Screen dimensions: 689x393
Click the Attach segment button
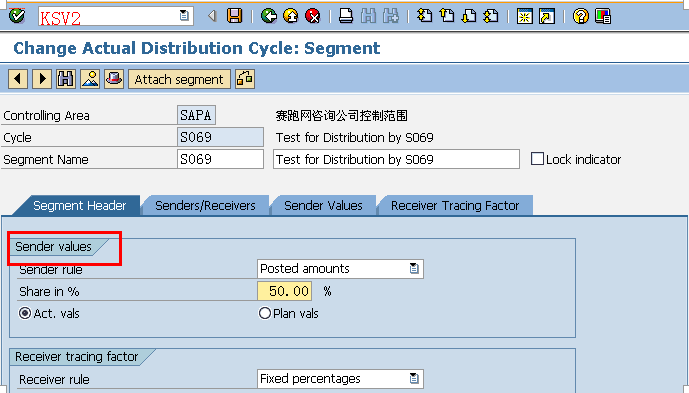(x=179, y=79)
